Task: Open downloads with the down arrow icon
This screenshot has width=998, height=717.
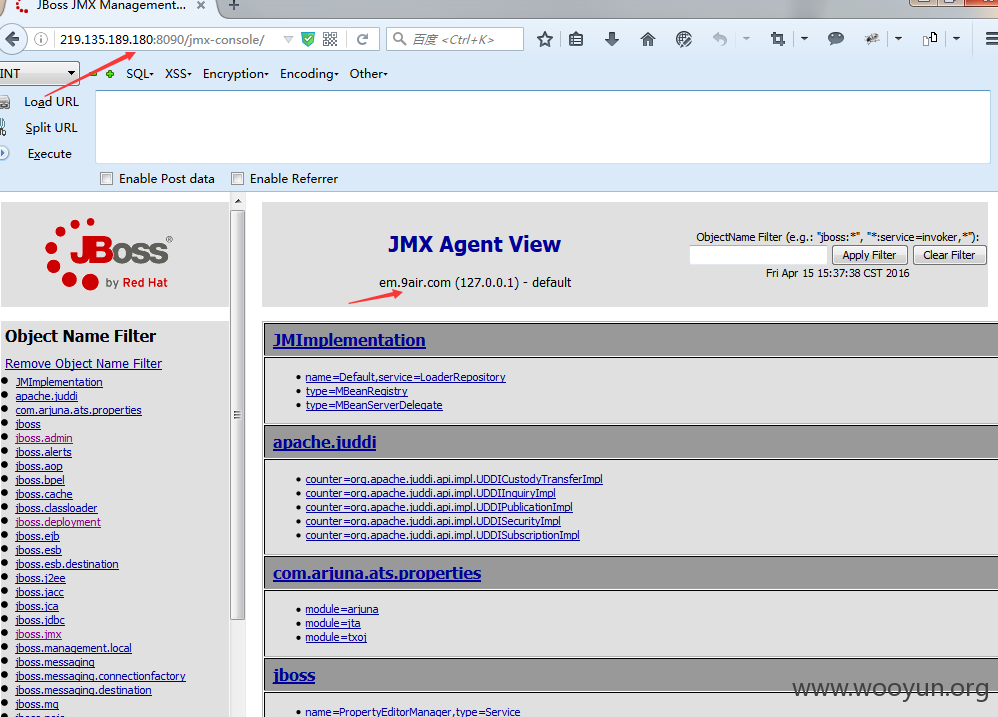Action: pos(612,39)
